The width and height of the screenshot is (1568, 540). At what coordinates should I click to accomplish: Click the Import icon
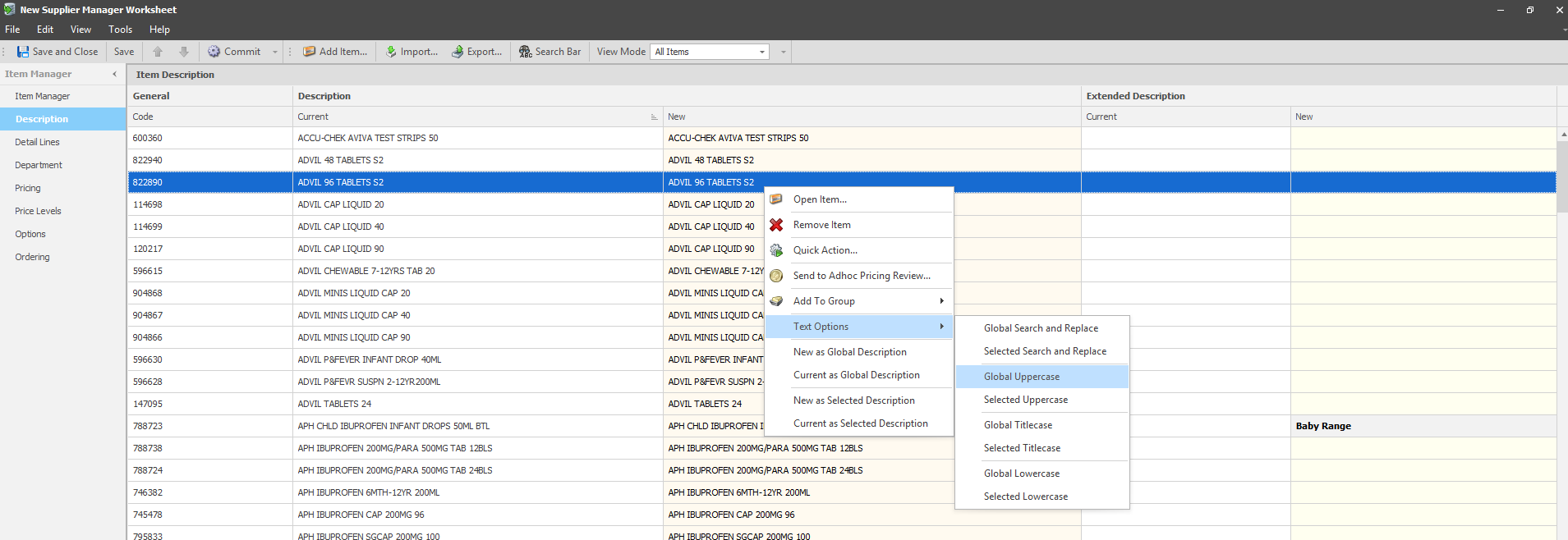pyautogui.click(x=391, y=52)
